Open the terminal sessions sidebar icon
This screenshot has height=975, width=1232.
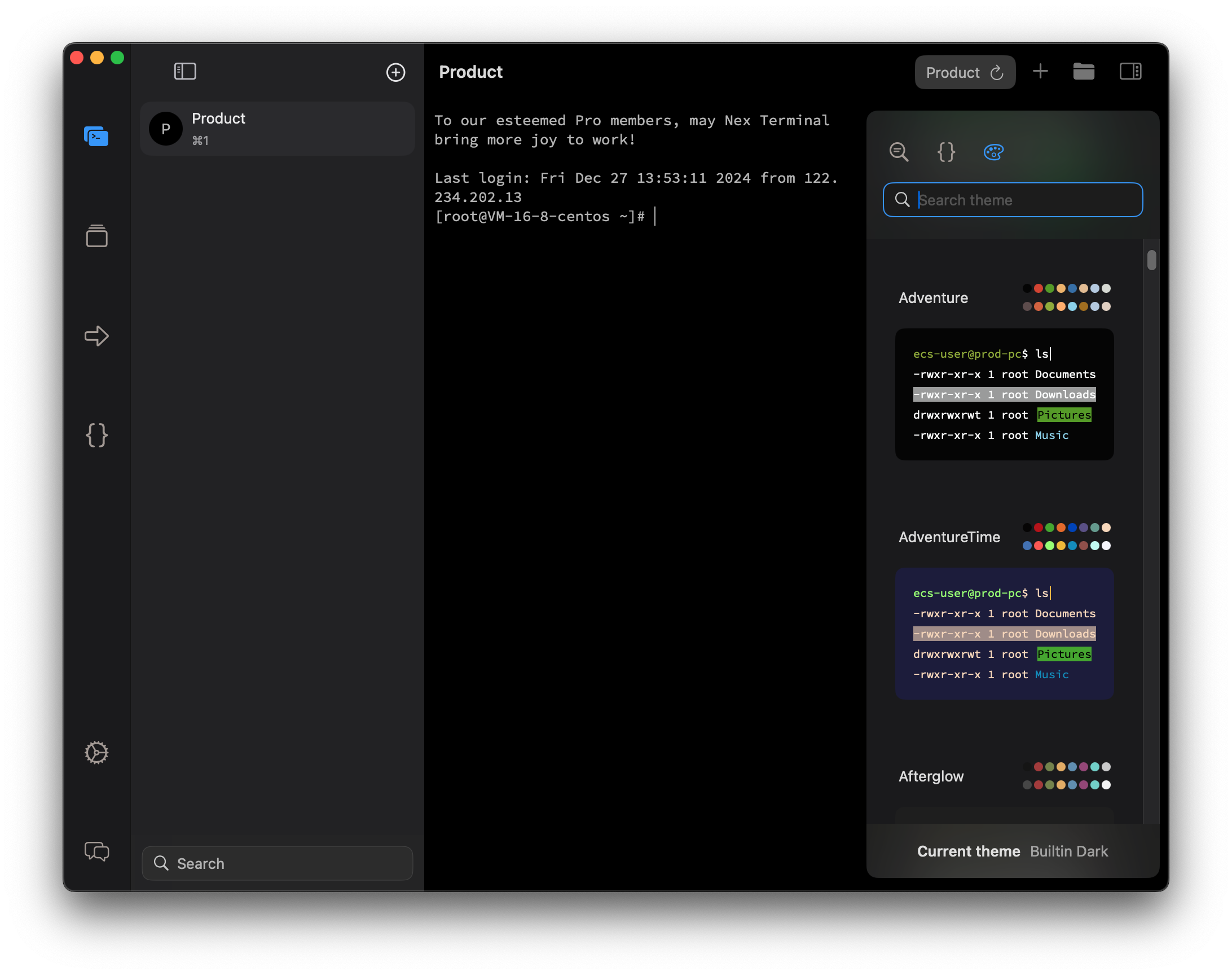[x=96, y=137]
